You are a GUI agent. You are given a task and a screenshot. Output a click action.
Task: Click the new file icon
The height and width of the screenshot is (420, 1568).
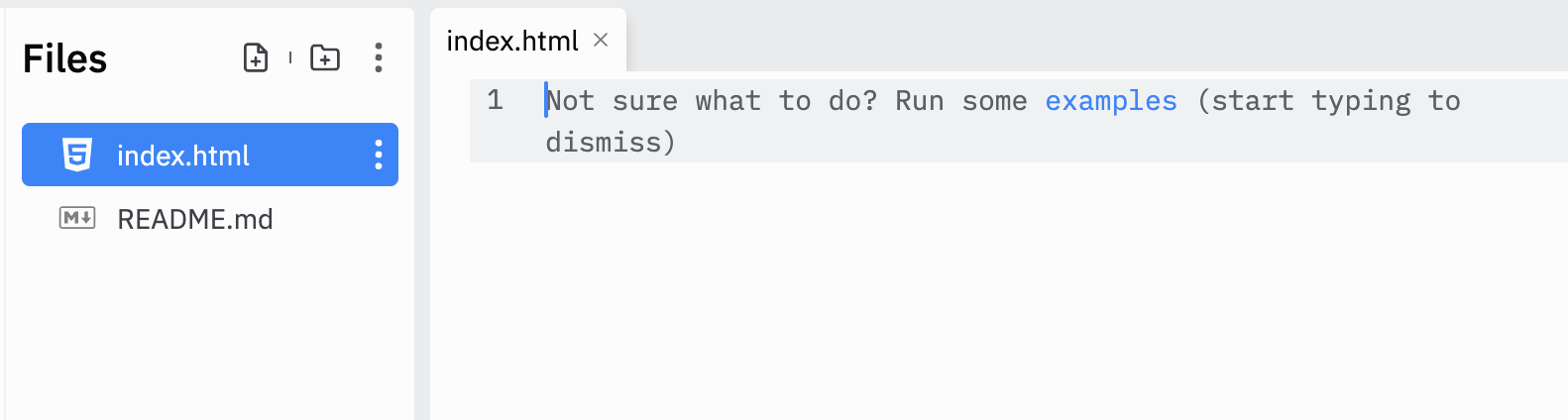click(256, 57)
